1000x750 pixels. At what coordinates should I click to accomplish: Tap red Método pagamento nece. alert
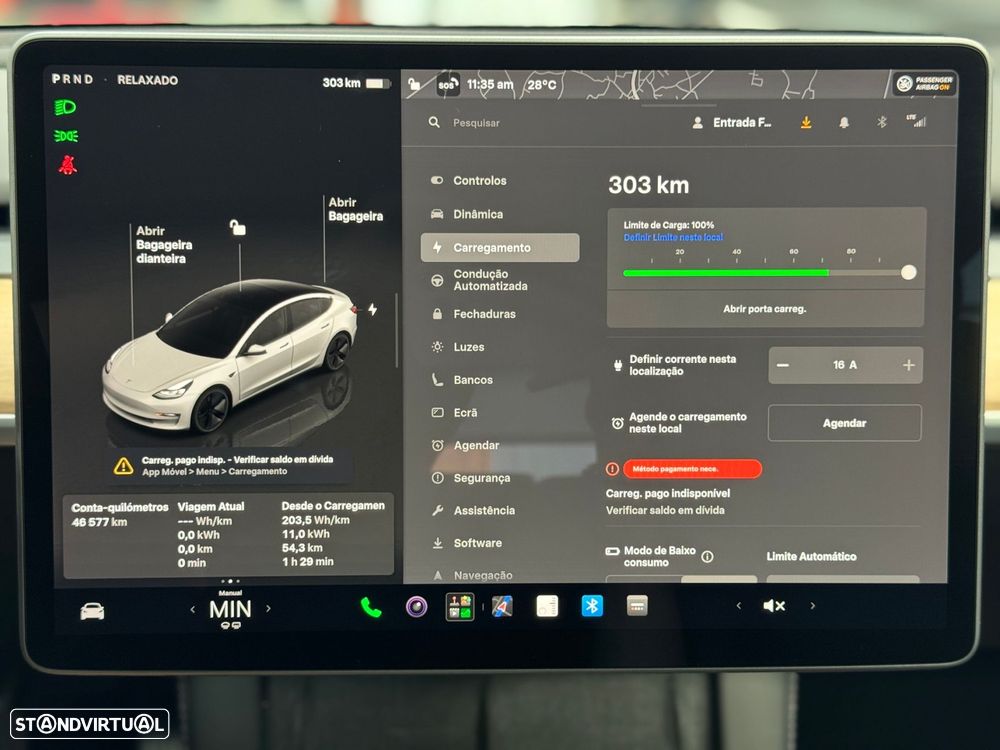coord(692,469)
